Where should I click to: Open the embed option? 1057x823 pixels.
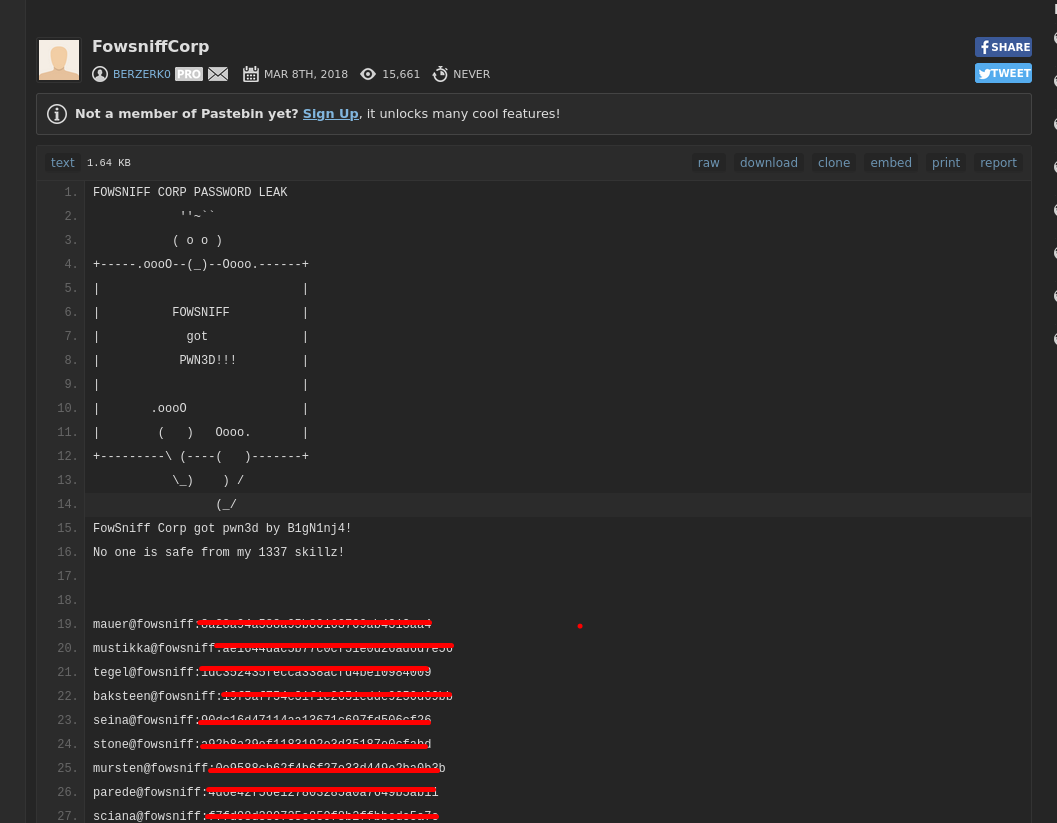click(x=890, y=163)
